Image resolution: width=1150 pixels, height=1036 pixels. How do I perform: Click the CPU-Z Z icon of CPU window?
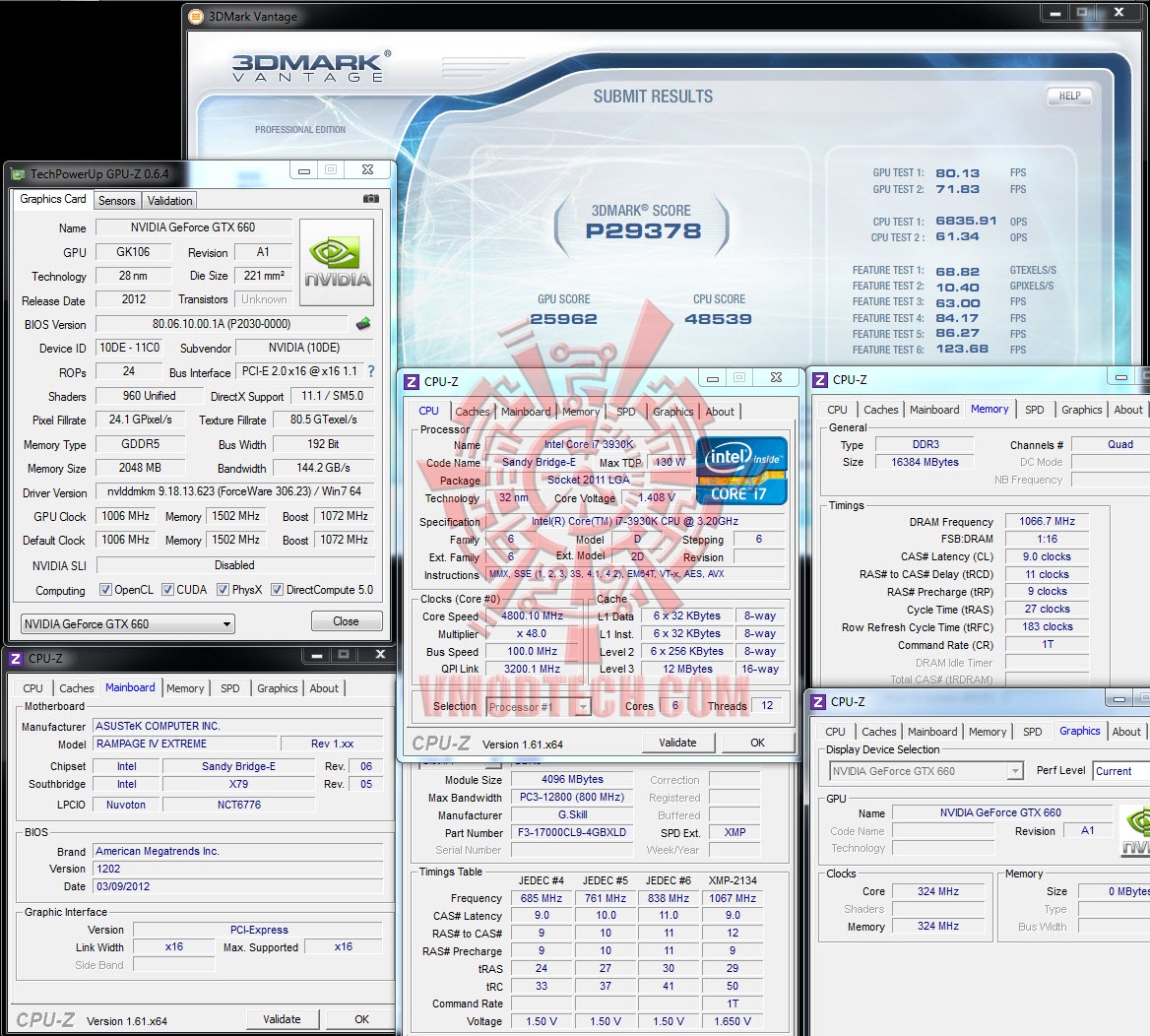412,381
